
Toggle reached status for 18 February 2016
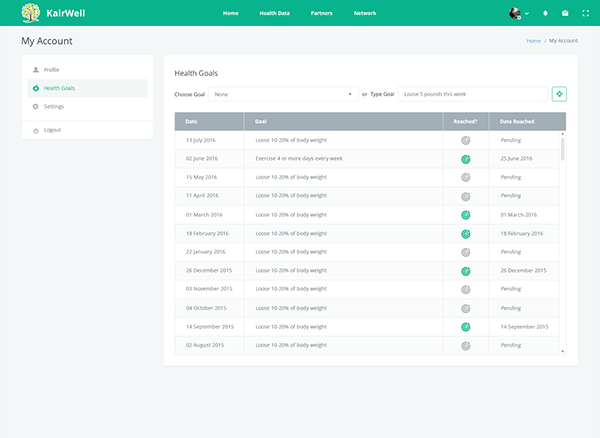[x=466, y=234]
